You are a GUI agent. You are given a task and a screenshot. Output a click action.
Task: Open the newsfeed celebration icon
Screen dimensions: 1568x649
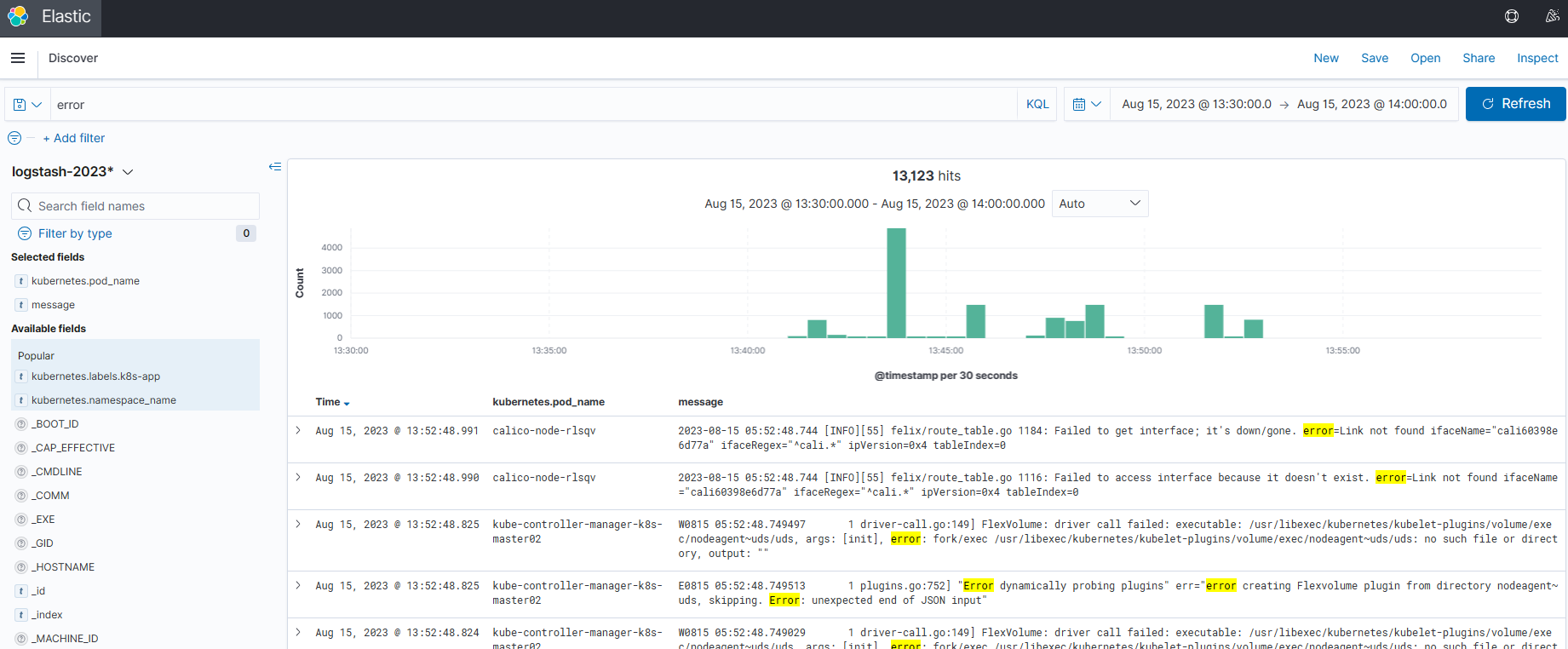pyautogui.click(x=1553, y=16)
